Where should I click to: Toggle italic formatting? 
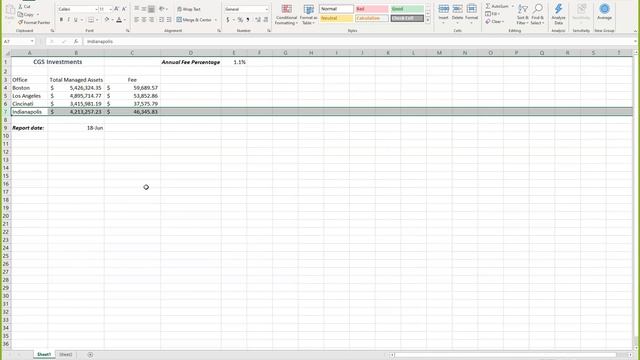(x=68, y=20)
